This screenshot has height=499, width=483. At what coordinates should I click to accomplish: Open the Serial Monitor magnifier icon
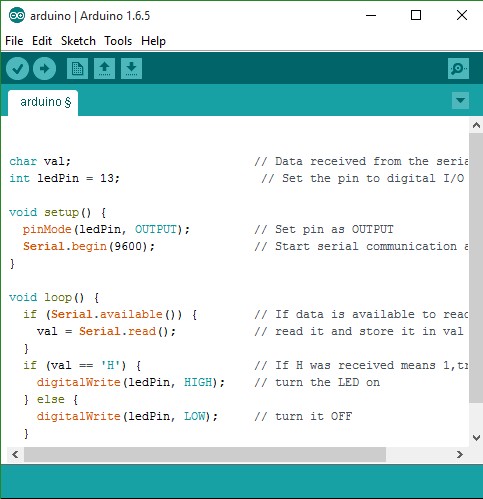click(458, 69)
